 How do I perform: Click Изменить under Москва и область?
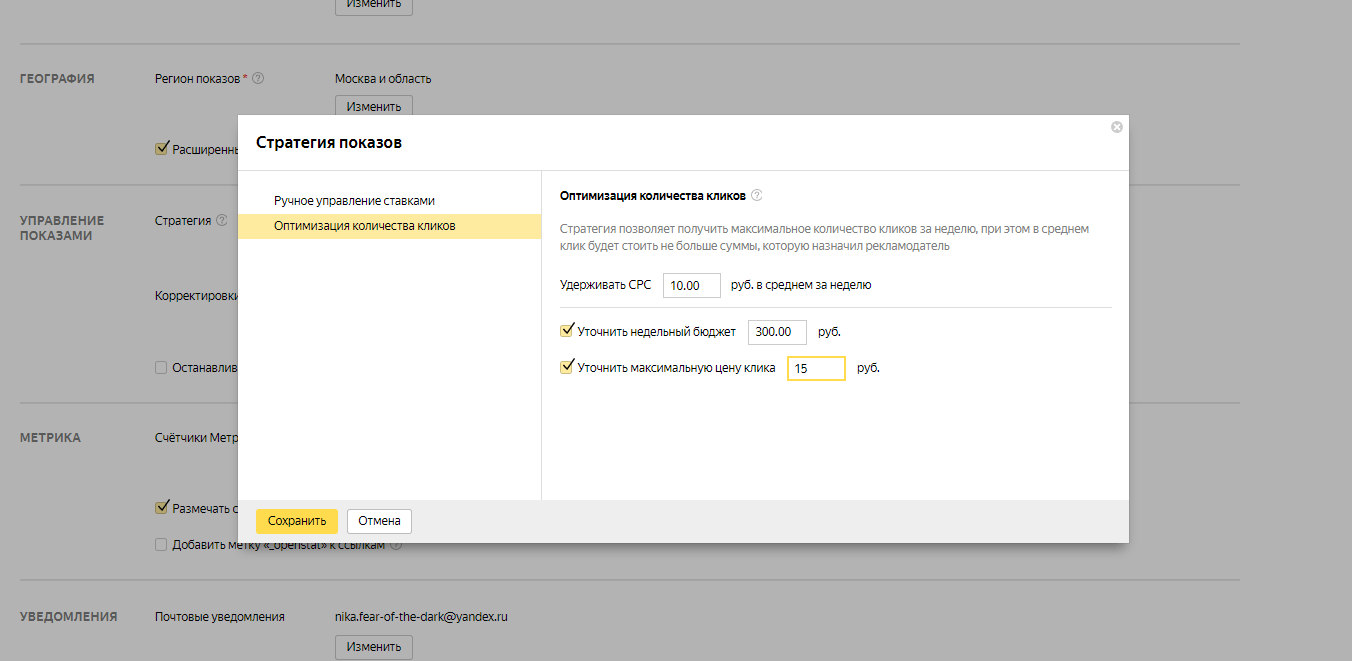[373, 106]
